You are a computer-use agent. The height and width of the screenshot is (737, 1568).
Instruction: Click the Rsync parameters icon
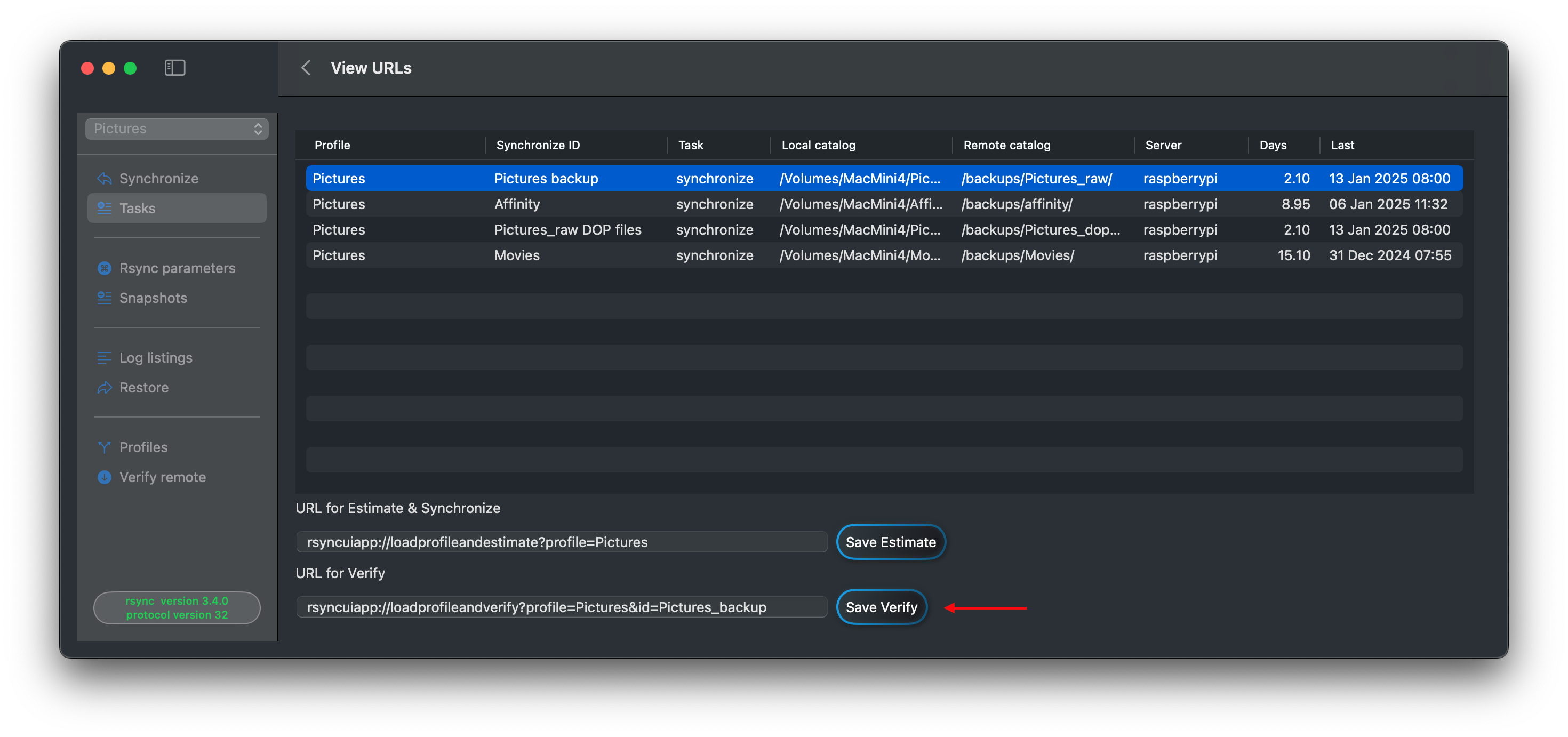[x=105, y=268]
